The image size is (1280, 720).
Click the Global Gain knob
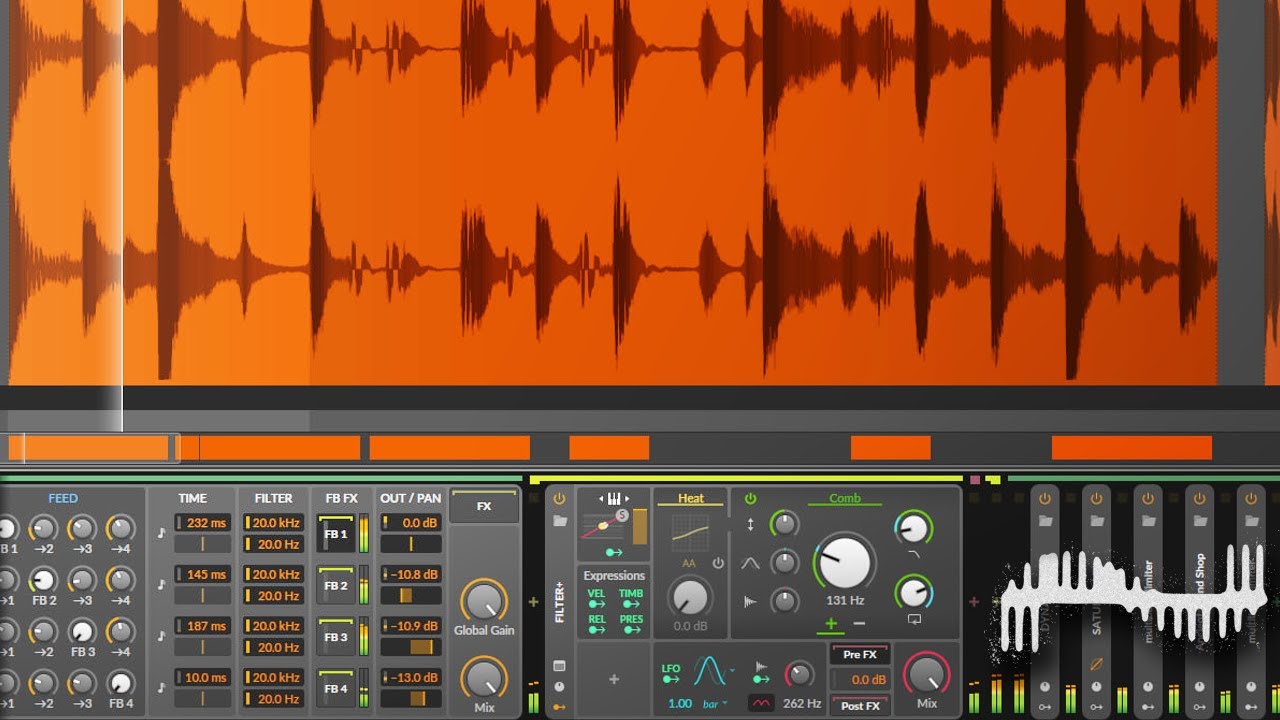coord(484,600)
